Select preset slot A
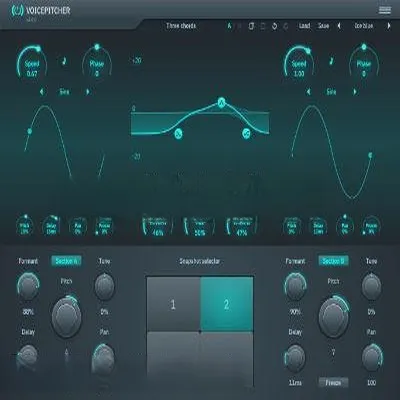This screenshot has width=400, height=400. tap(229, 26)
